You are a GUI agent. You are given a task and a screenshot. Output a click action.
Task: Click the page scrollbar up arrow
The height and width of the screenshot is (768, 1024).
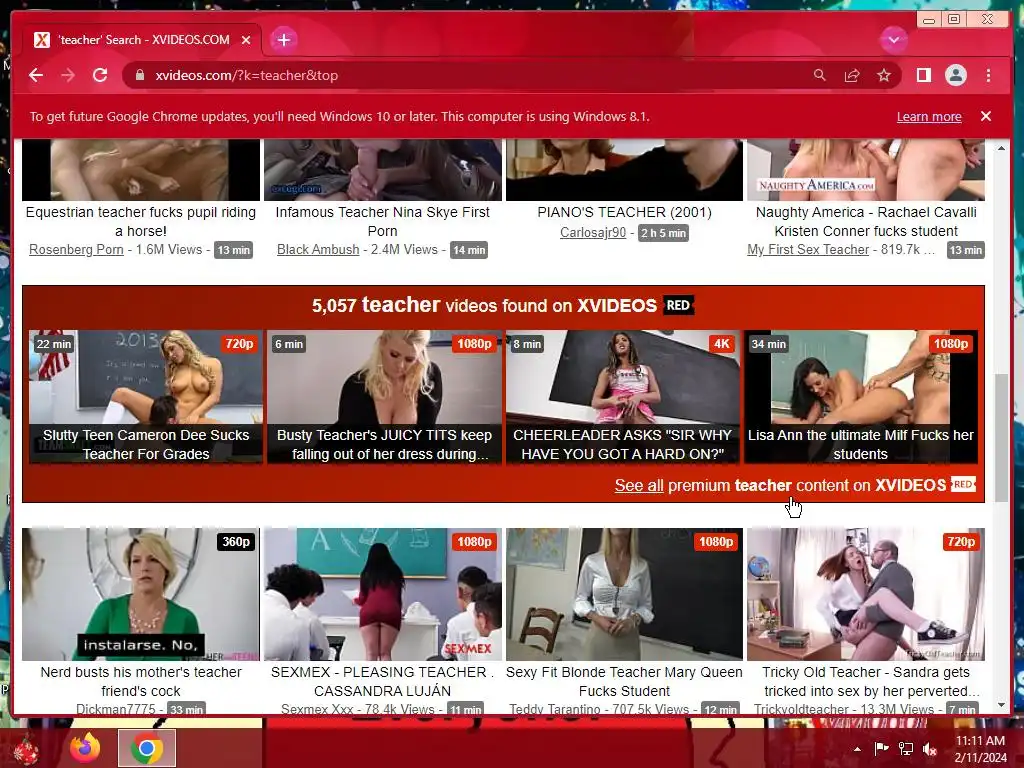point(1002,149)
